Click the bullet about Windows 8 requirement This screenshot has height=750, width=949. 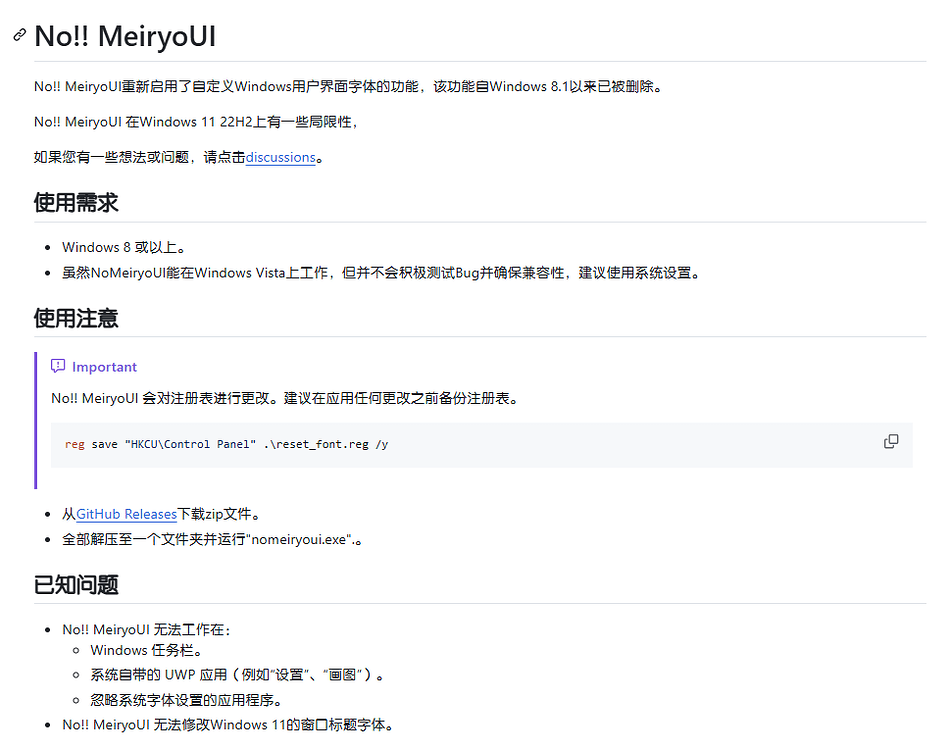pos(121,246)
